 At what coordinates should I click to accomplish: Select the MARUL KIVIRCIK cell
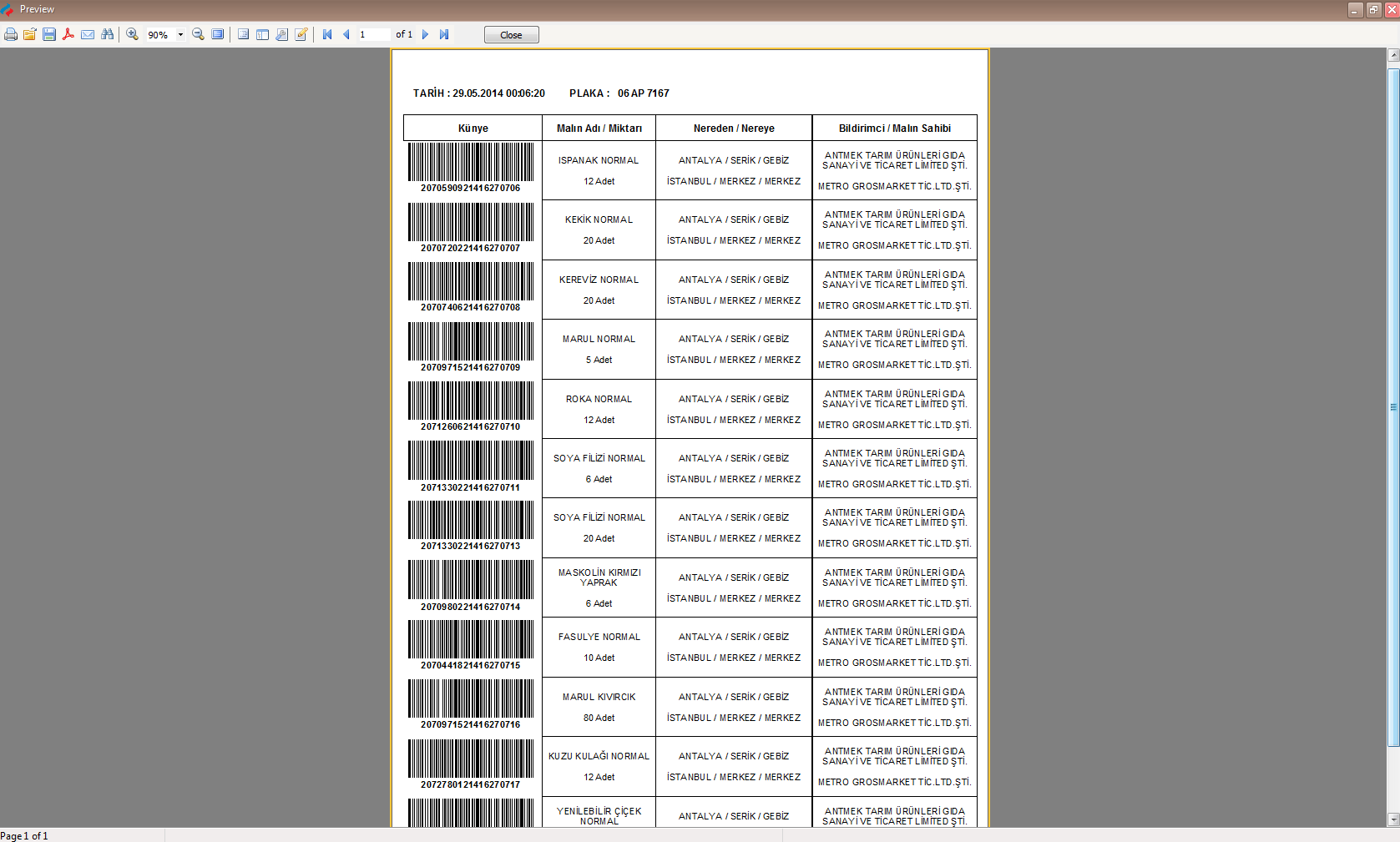point(599,707)
